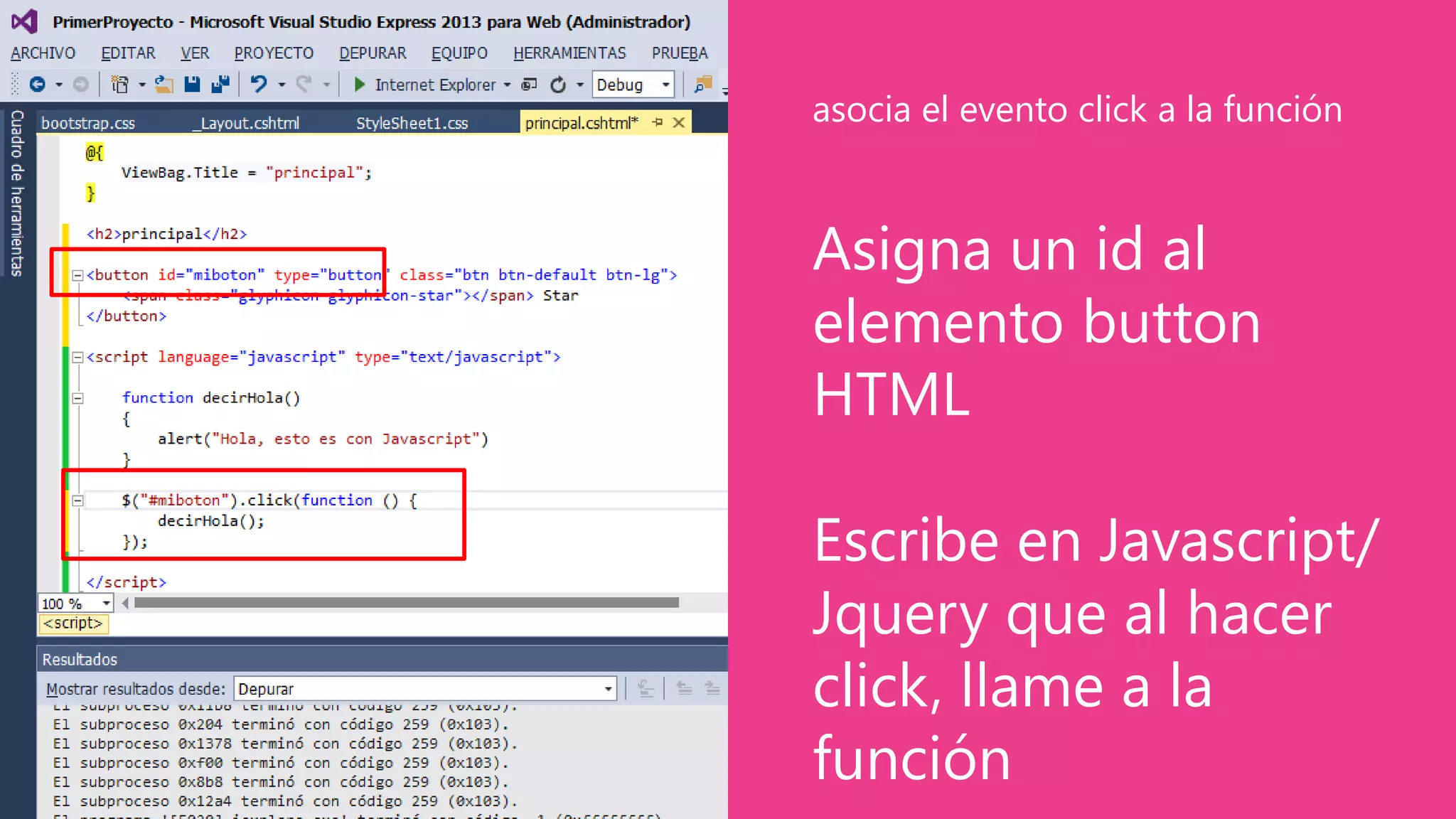The image size is (1456, 819).
Task: Open the EQUIPO menu
Action: click(x=459, y=53)
